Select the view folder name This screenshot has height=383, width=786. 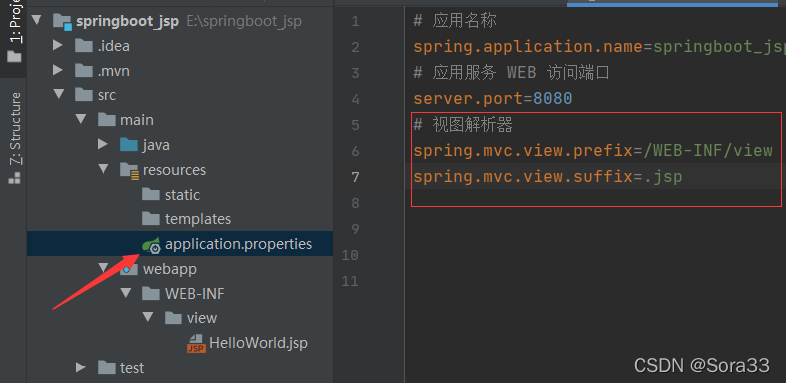tap(202, 318)
